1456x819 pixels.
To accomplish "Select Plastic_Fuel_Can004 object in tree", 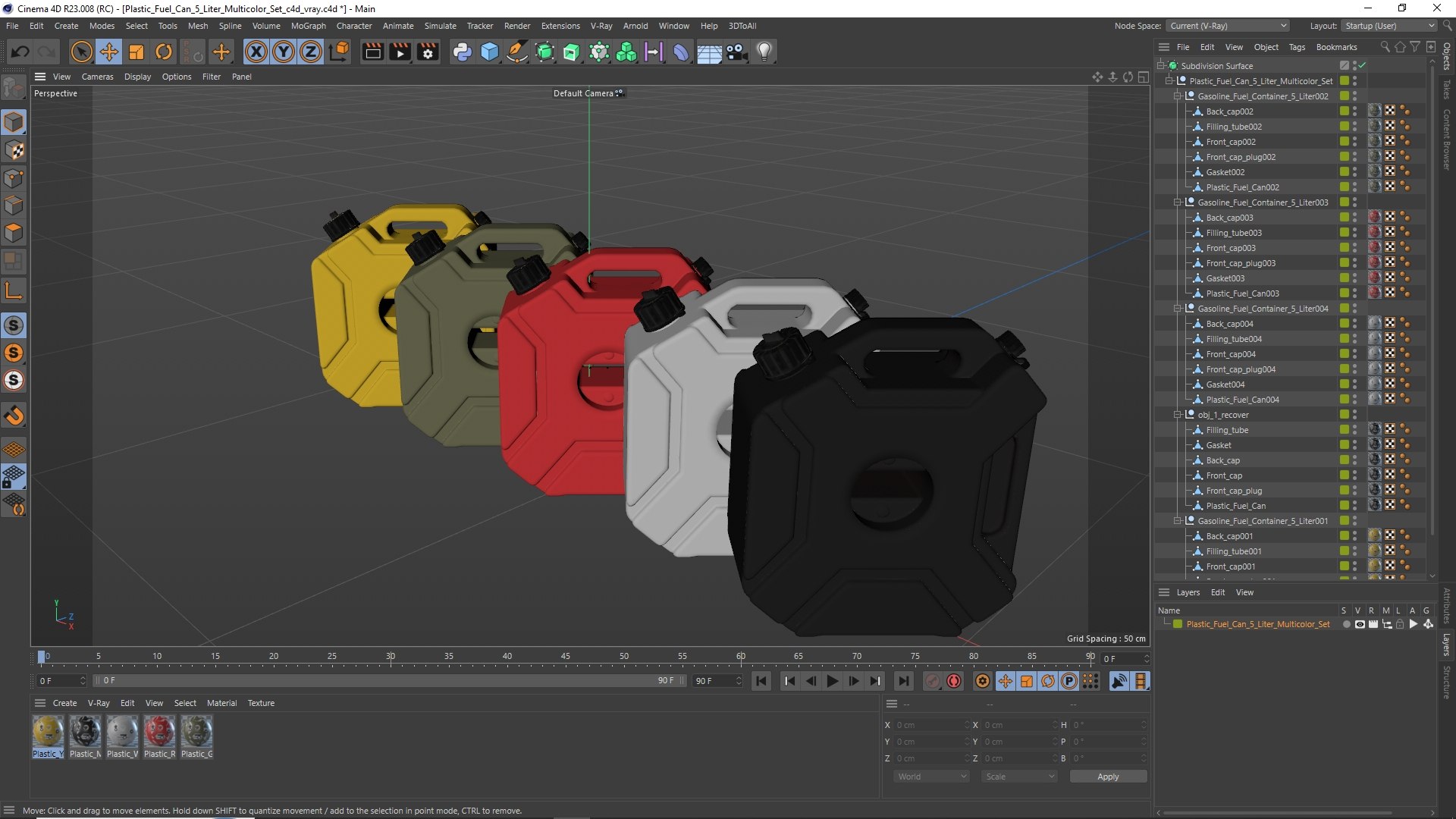I will coord(1242,400).
